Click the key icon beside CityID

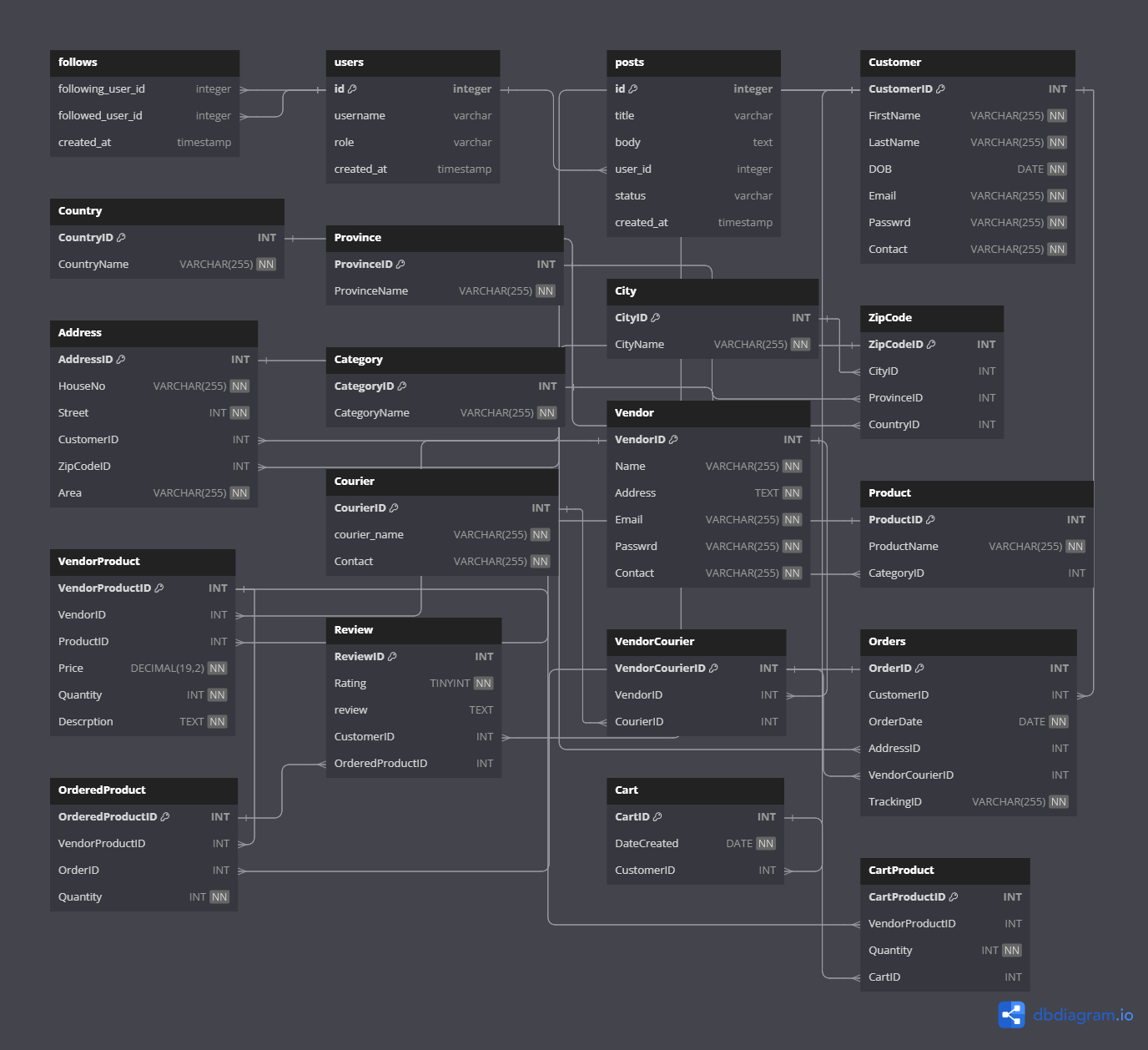(655, 318)
